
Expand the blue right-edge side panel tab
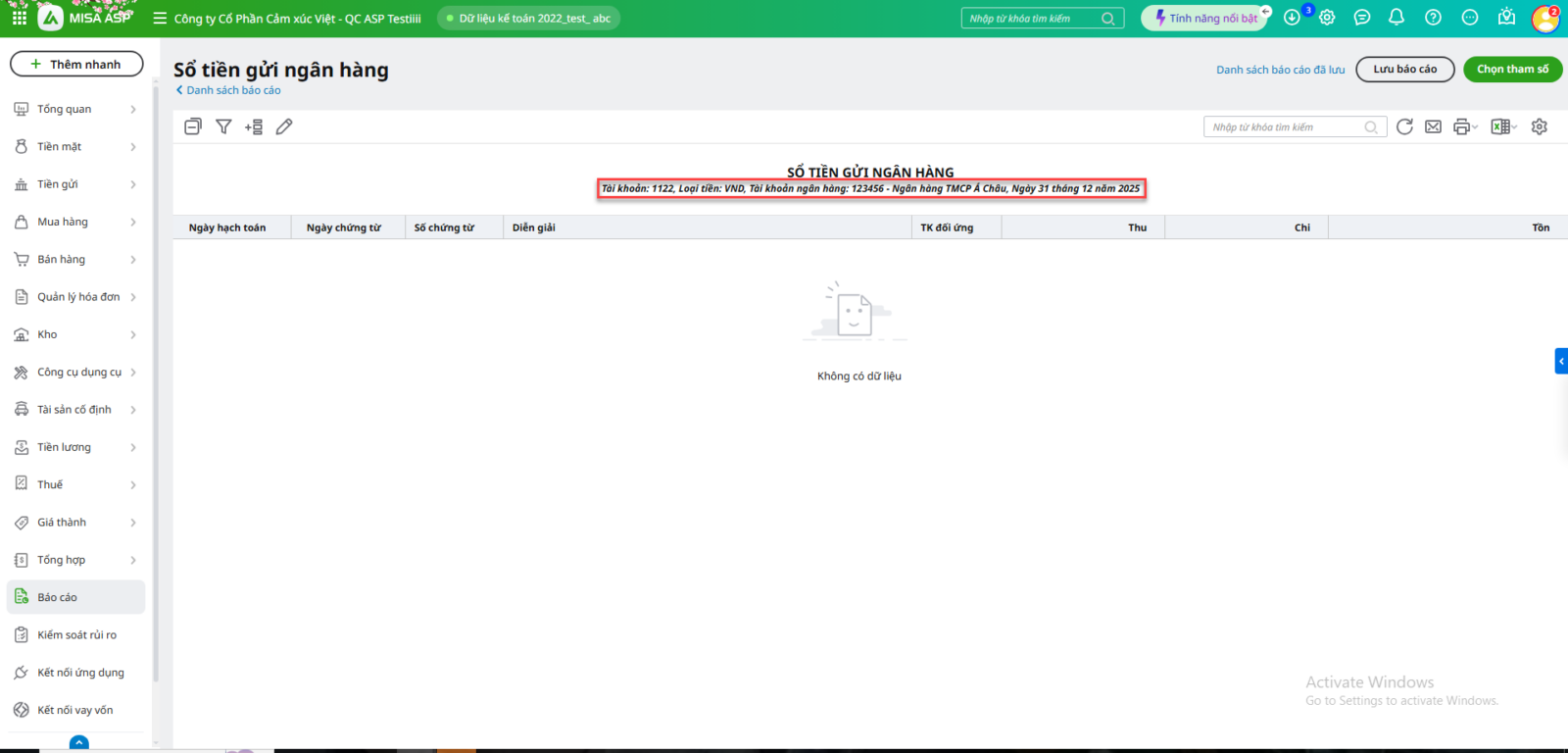click(1561, 361)
